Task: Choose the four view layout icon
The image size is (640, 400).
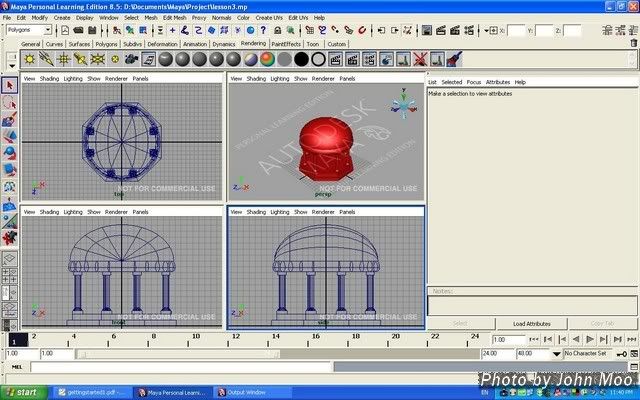Action: 10,277
